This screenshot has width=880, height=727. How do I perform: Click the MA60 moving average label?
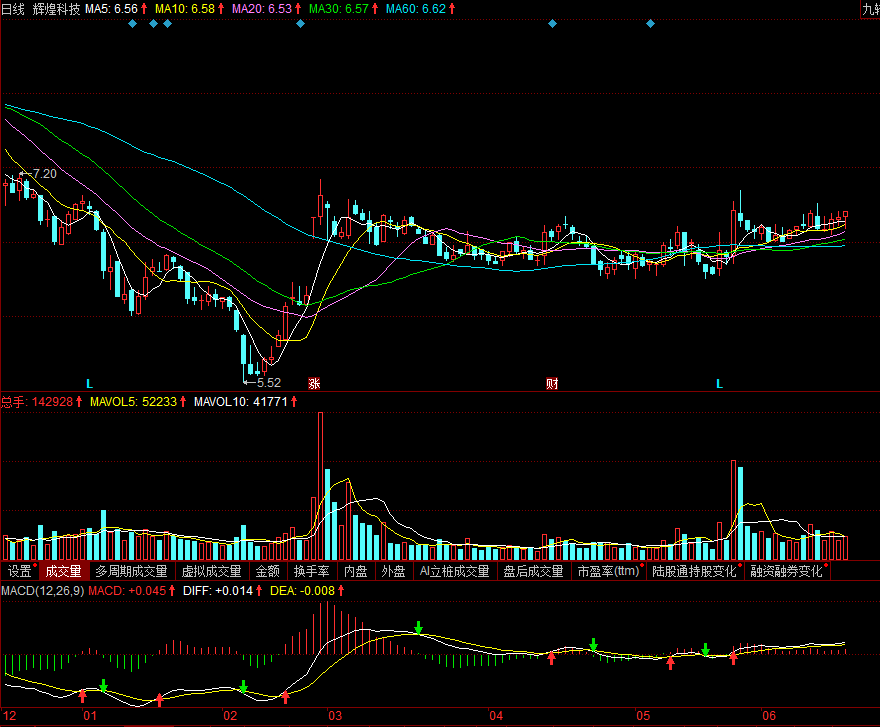(x=414, y=8)
